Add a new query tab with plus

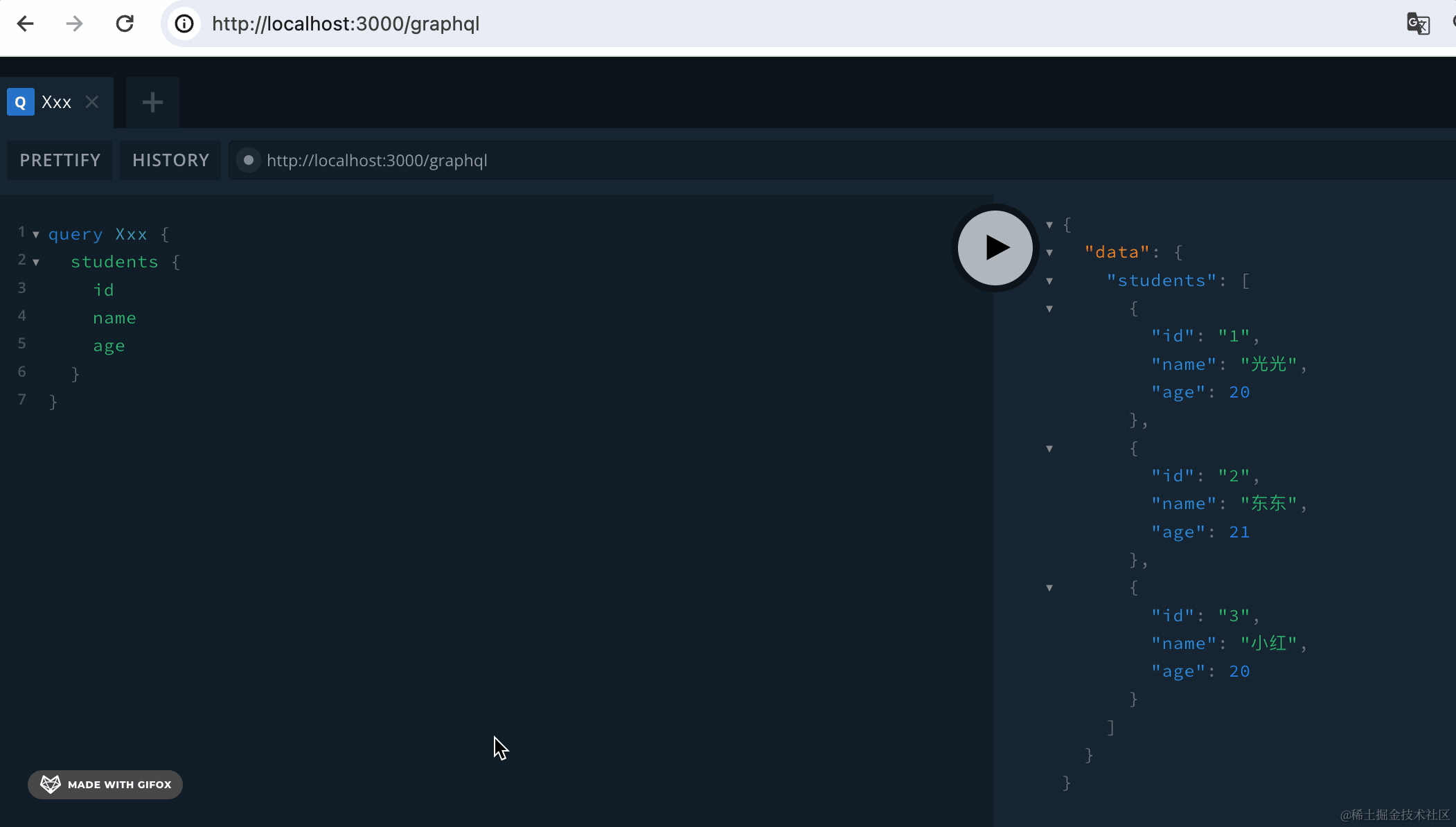[x=152, y=103]
